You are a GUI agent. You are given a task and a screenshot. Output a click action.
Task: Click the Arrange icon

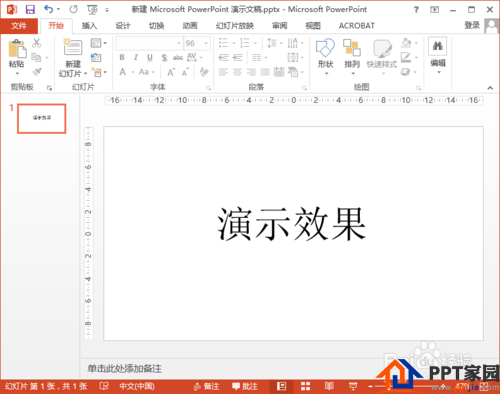(x=352, y=48)
